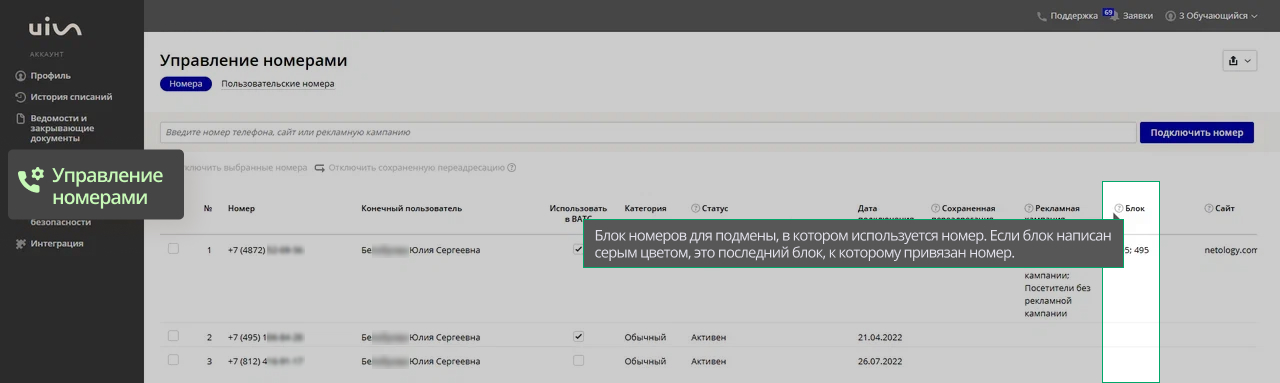Click the help icon beside Статус
Screen dimensions: 1280x383
point(695,209)
